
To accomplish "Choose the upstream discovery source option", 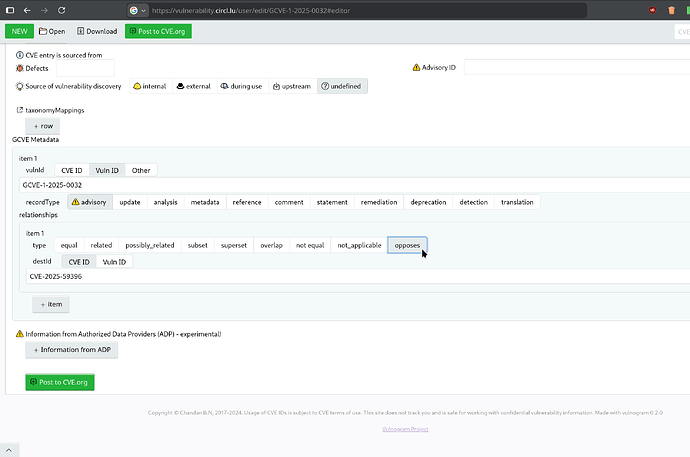I will coord(290,86).
